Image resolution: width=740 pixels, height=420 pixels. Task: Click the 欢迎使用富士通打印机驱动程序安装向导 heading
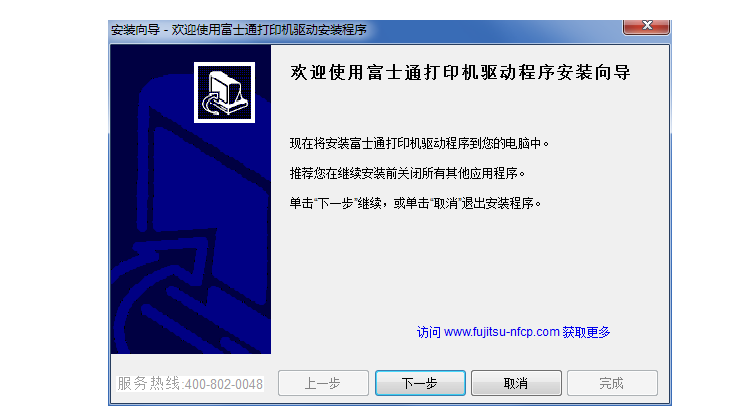click(x=461, y=73)
